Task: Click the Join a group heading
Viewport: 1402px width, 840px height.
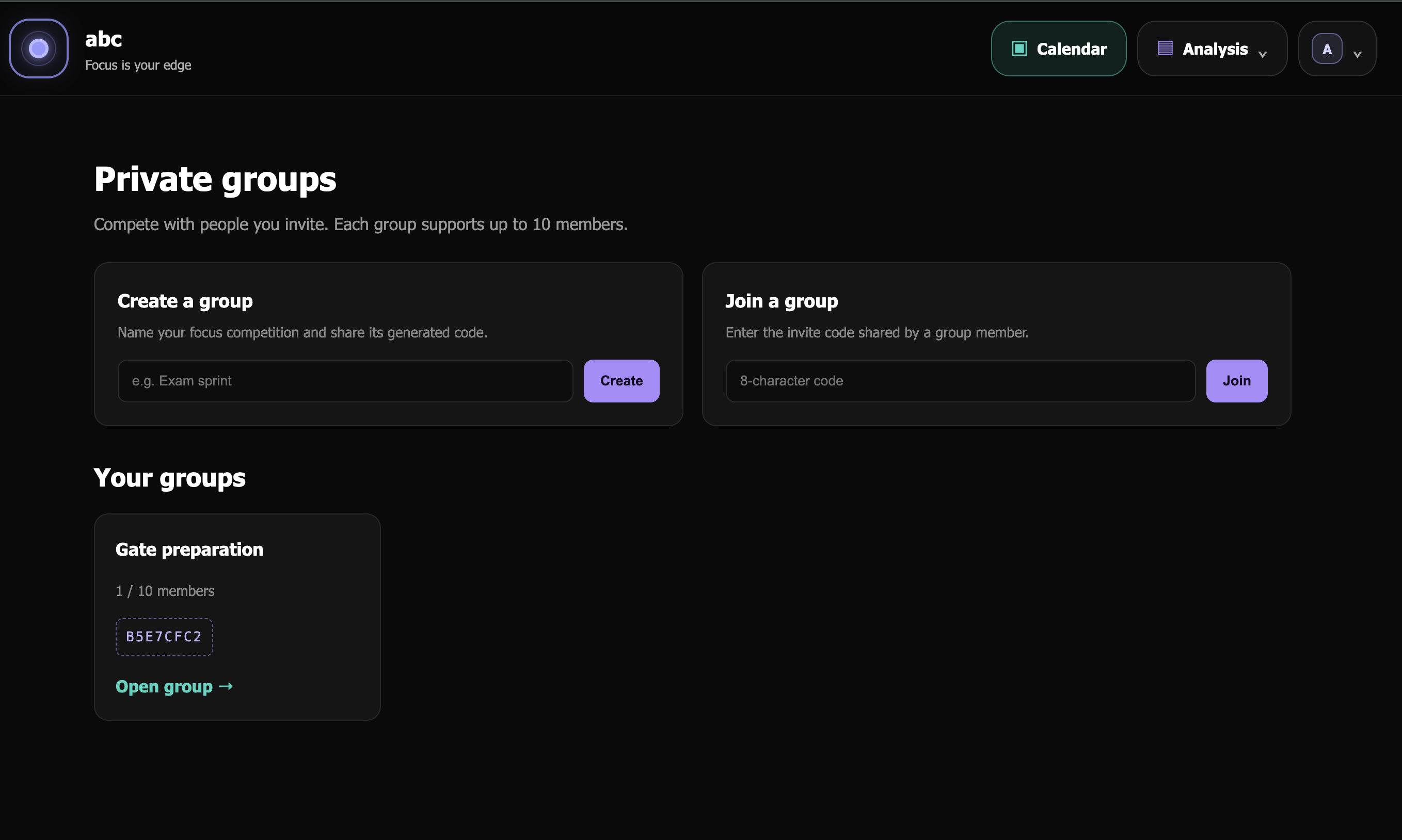Action: [782, 301]
